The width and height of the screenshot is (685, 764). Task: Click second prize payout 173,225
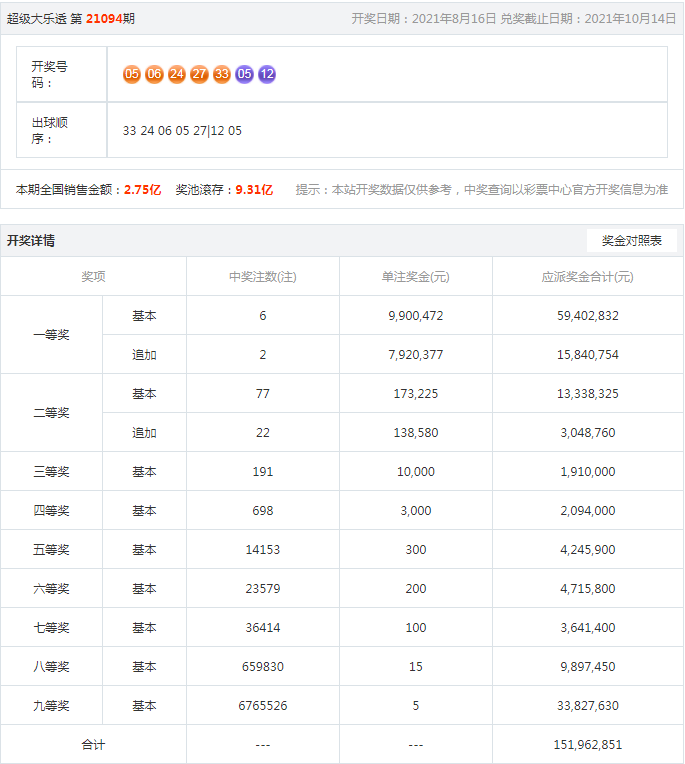416,394
